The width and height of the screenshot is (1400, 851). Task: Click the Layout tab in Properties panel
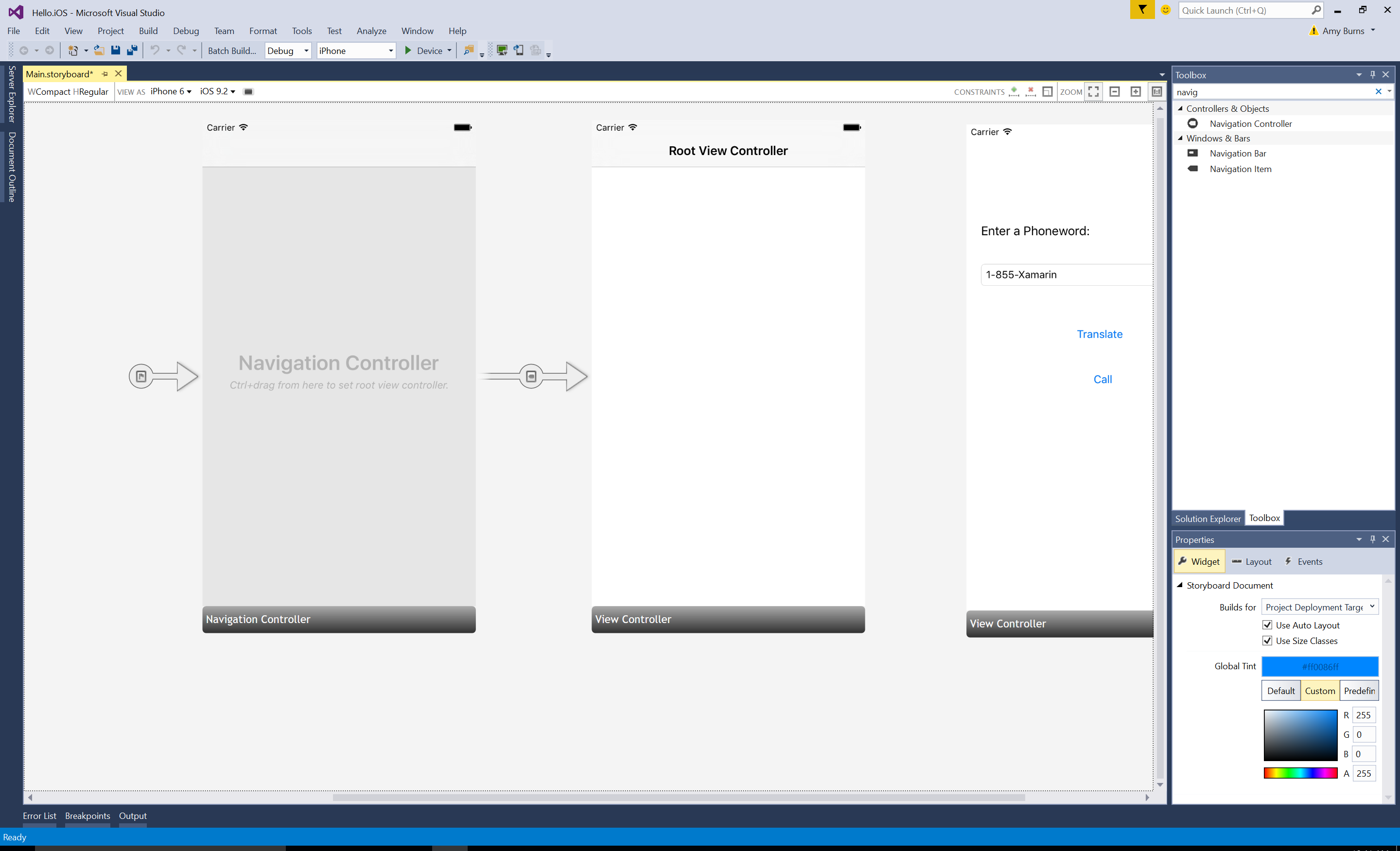[1253, 561]
